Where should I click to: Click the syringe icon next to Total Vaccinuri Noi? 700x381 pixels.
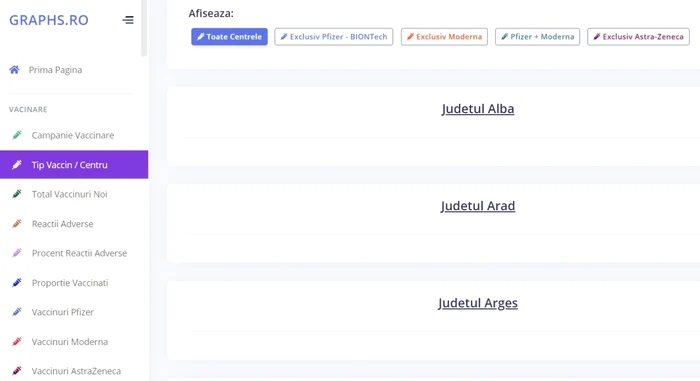[x=17, y=194]
